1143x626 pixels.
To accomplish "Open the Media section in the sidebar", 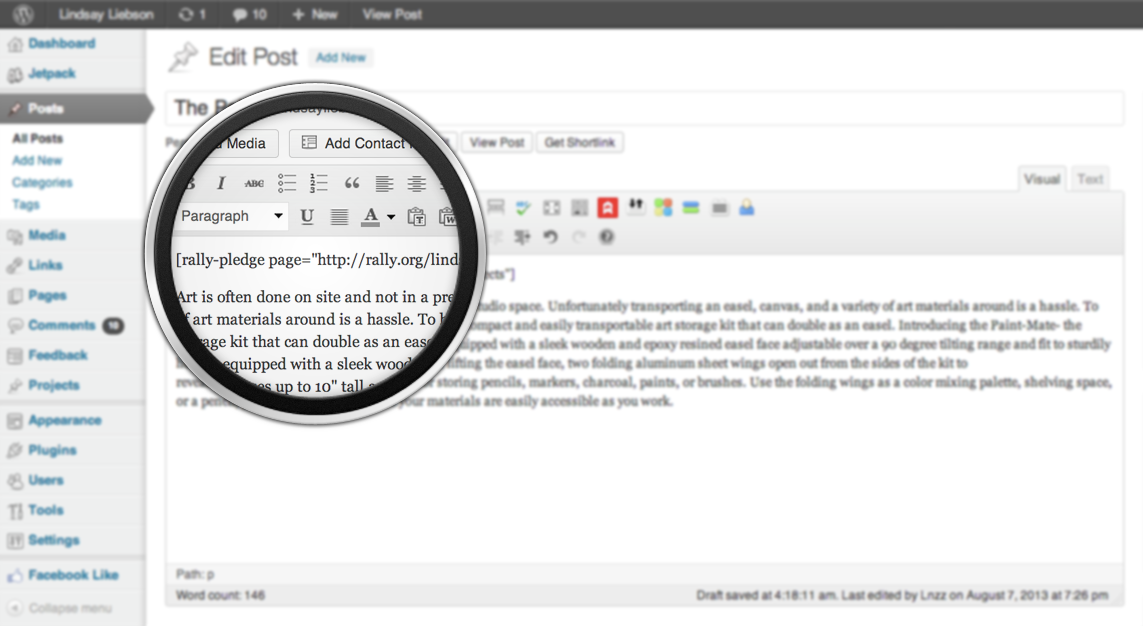I will point(47,235).
